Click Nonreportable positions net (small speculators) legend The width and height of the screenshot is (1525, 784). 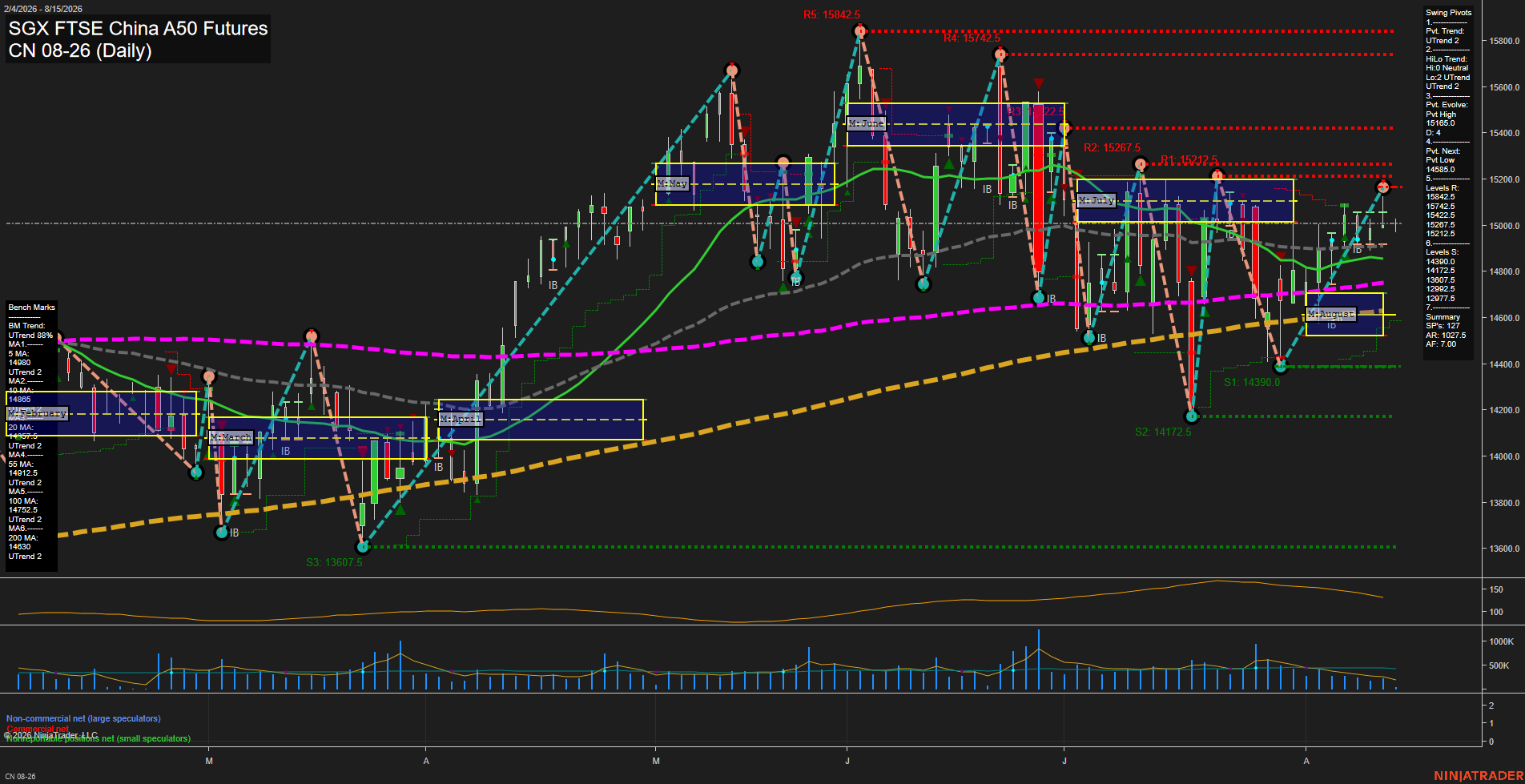coord(99,738)
